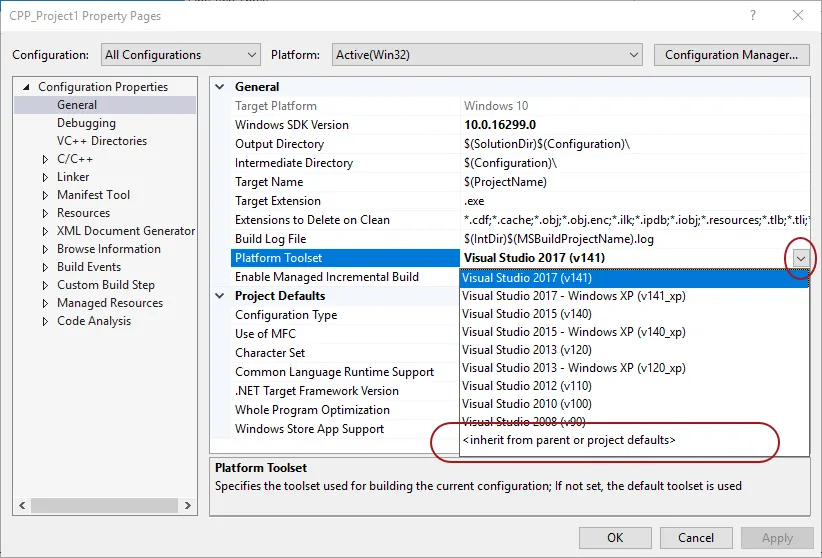
Task: Open the Configuration dropdown
Action: coord(180,55)
